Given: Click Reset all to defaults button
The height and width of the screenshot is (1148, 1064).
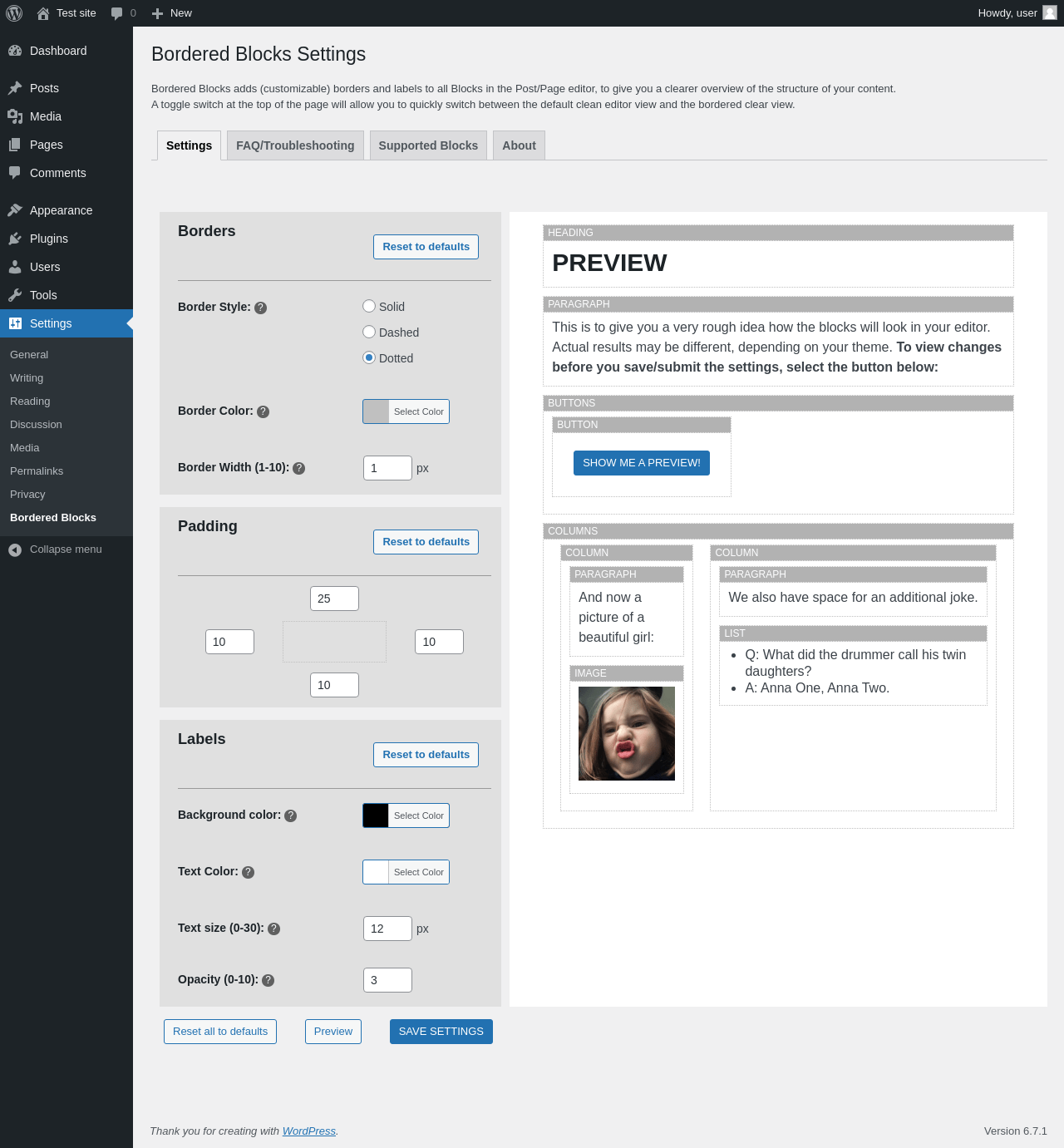Looking at the screenshot, I should [x=220, y=1032].
